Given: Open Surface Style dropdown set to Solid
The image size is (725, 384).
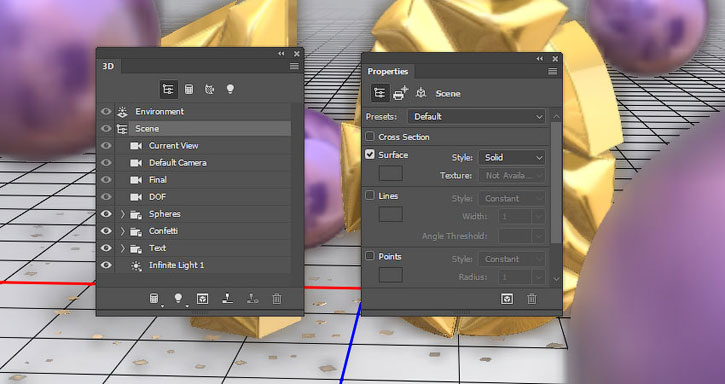Looking at the screenshot, I should [x=512, y=157].
